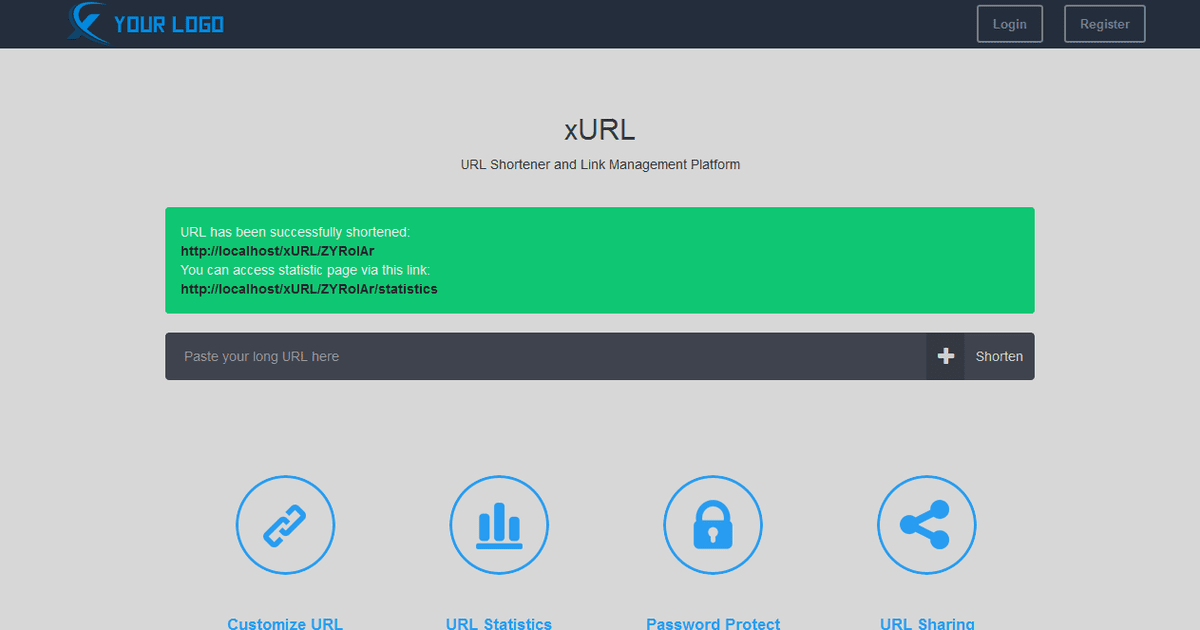The width and height of the screenshot is (1200, 630).
Task: Click the URL Statistics heading
Action: click(499, 623)
